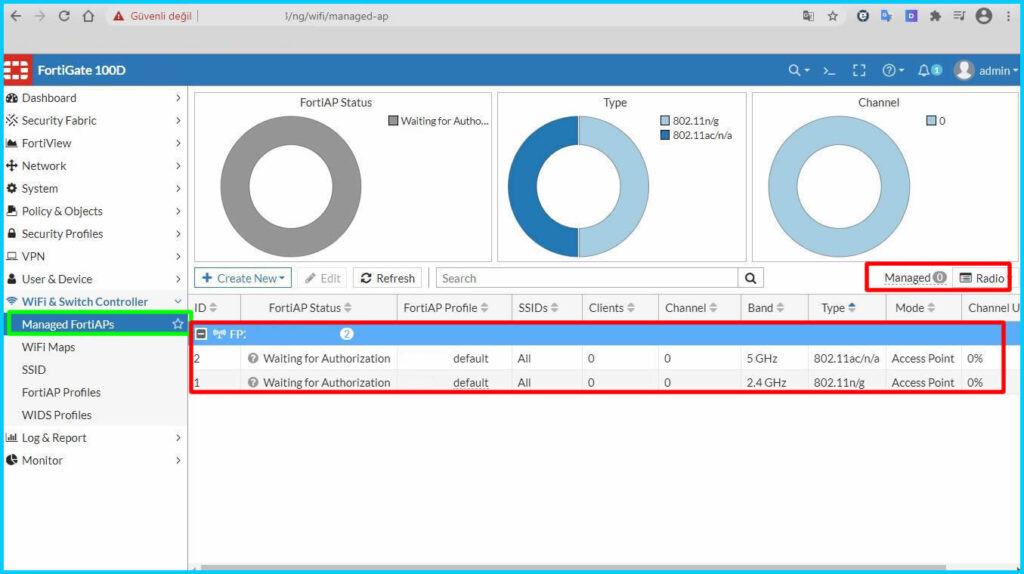Expand Log & Report menu
The height and width of the screenshot is (574, 1024).
[93, 438]
